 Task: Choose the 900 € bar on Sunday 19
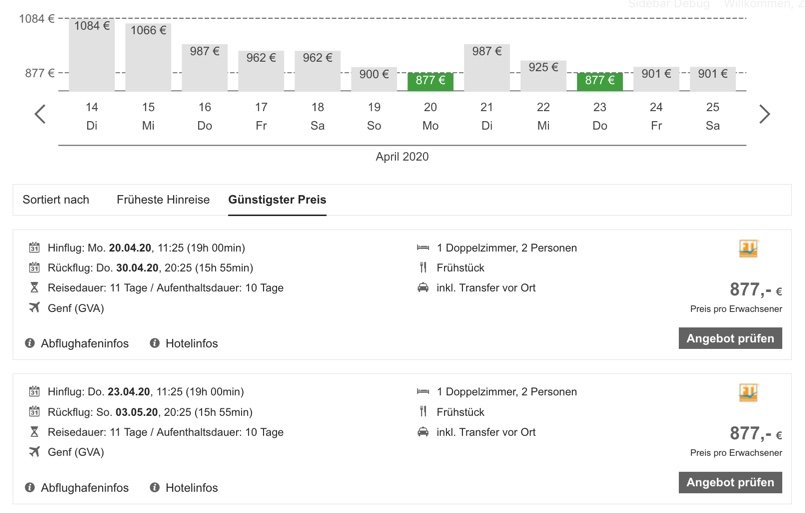[373, 78]
